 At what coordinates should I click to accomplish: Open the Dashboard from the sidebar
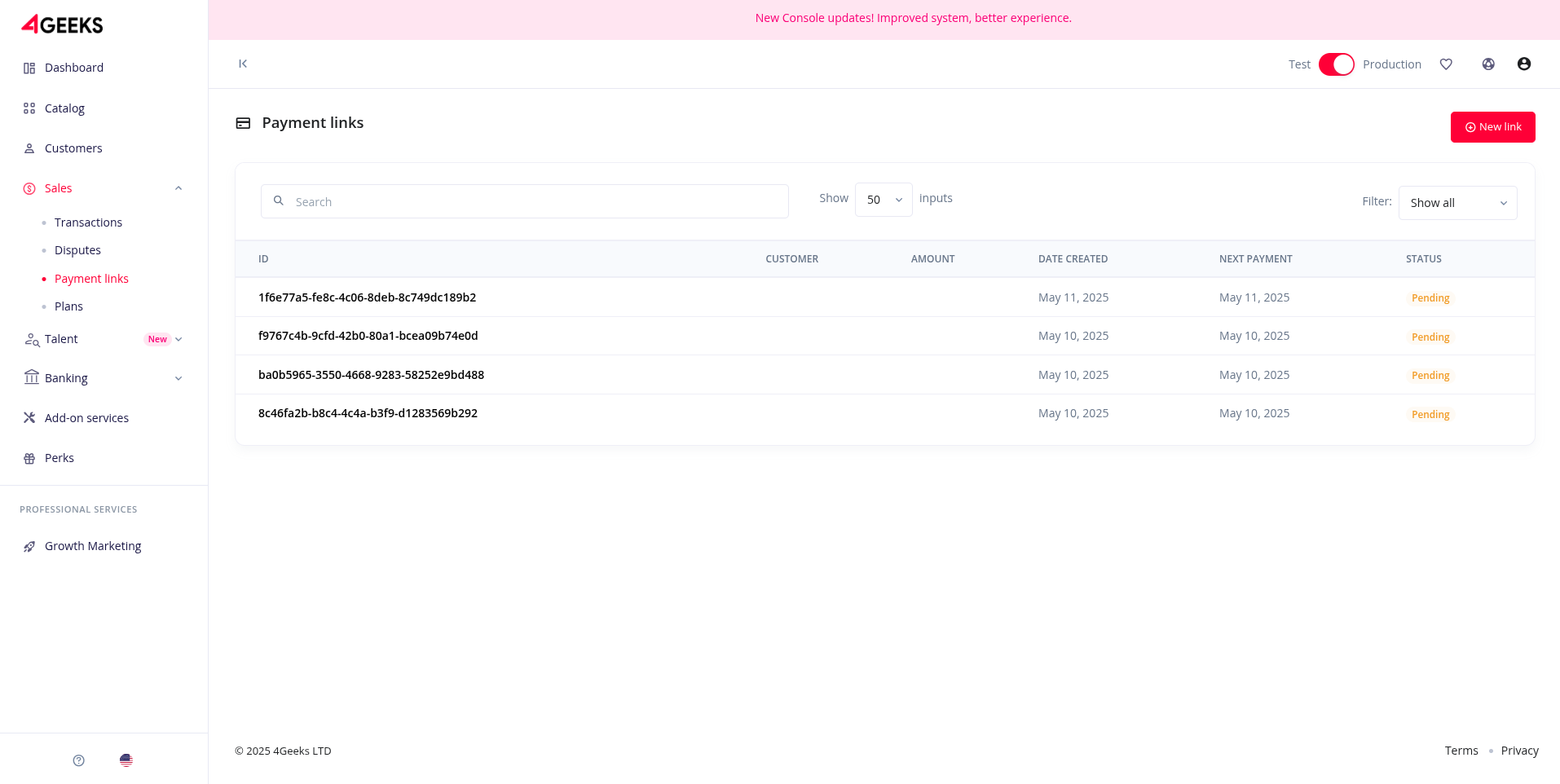(x=31, y=68)
